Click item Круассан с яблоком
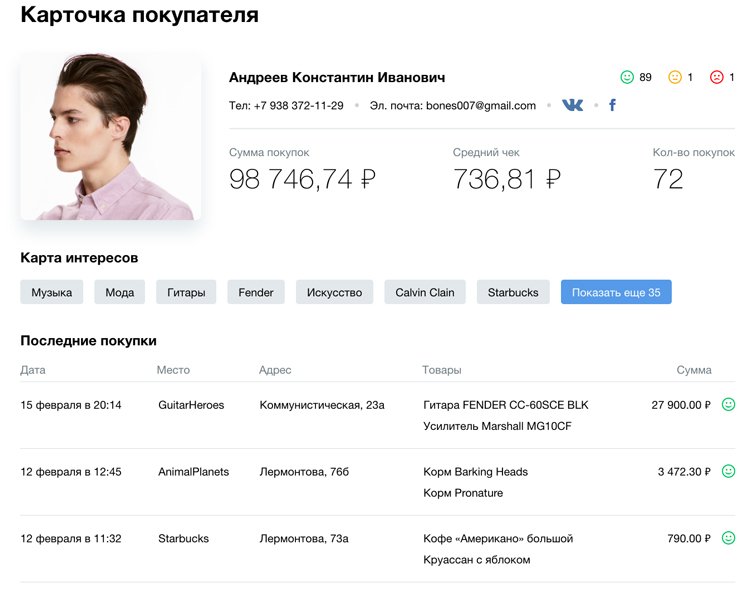Screen dimensions: 750x591 pyautogui.click(x=477, y=560)
